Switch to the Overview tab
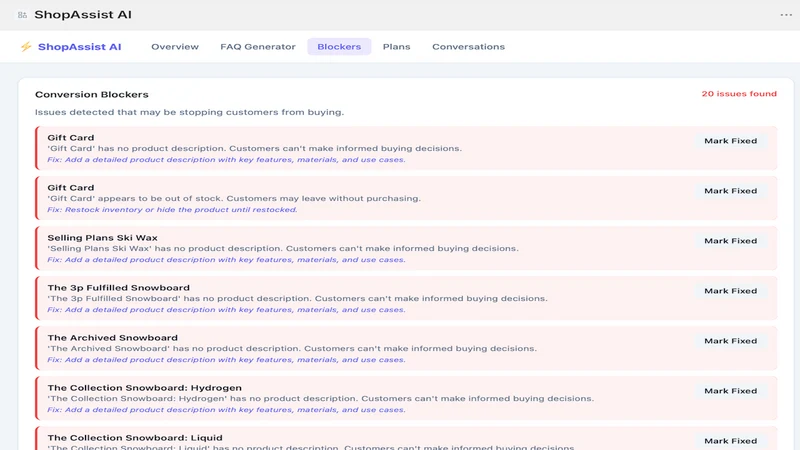 pyautogui.click(x=175, y=46)
